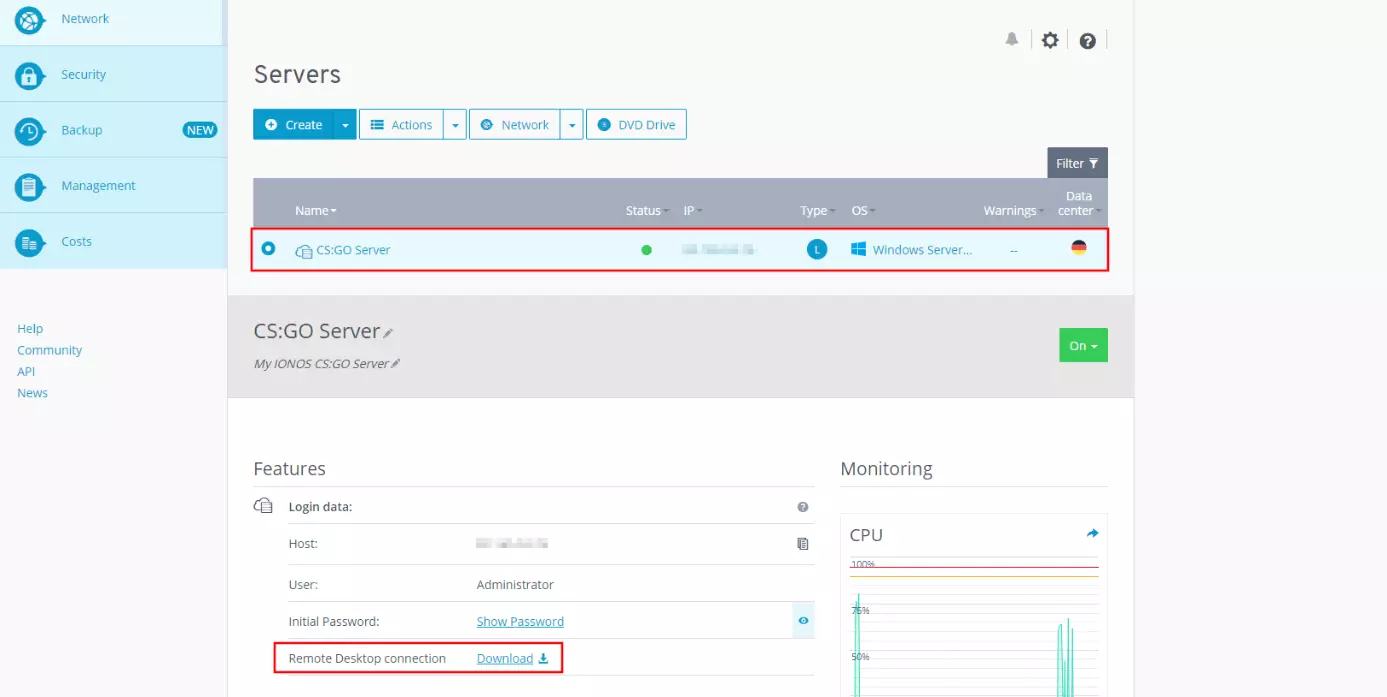This screenshot has height=697, width=1387.
Task: Open the Filter panel
Action: coord(1077,163)
